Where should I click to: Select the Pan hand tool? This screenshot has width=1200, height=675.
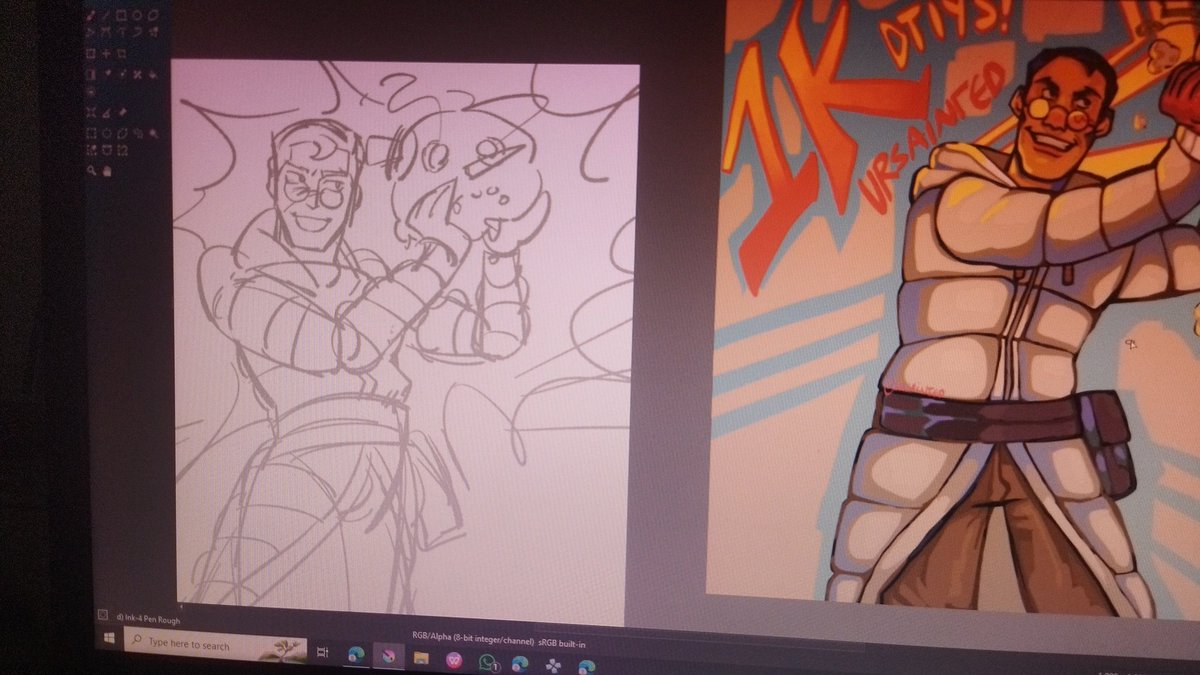107,172
